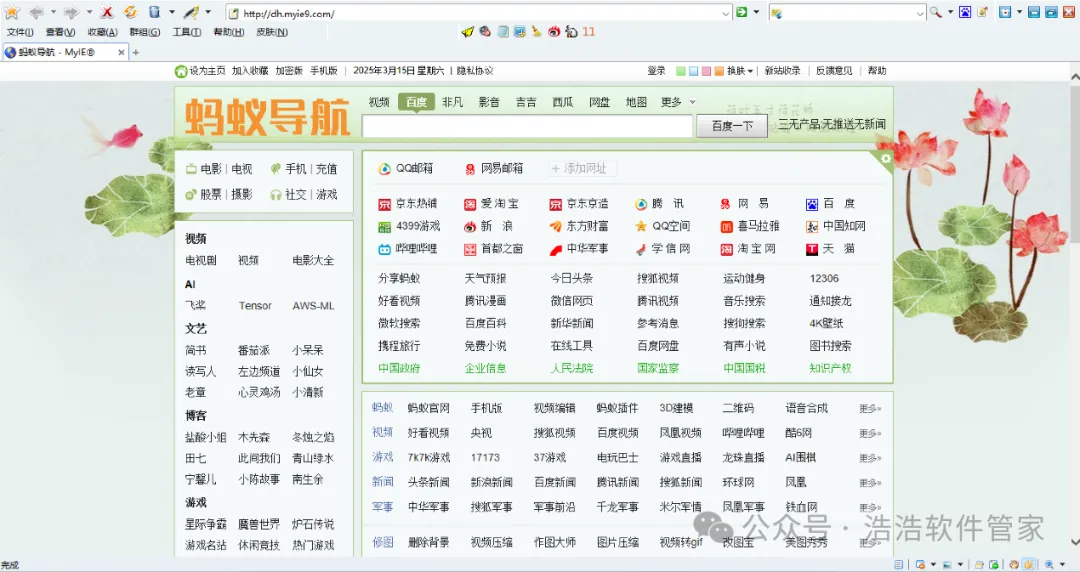Expand the trash bin dropdown arrow

tap(172, 12)
